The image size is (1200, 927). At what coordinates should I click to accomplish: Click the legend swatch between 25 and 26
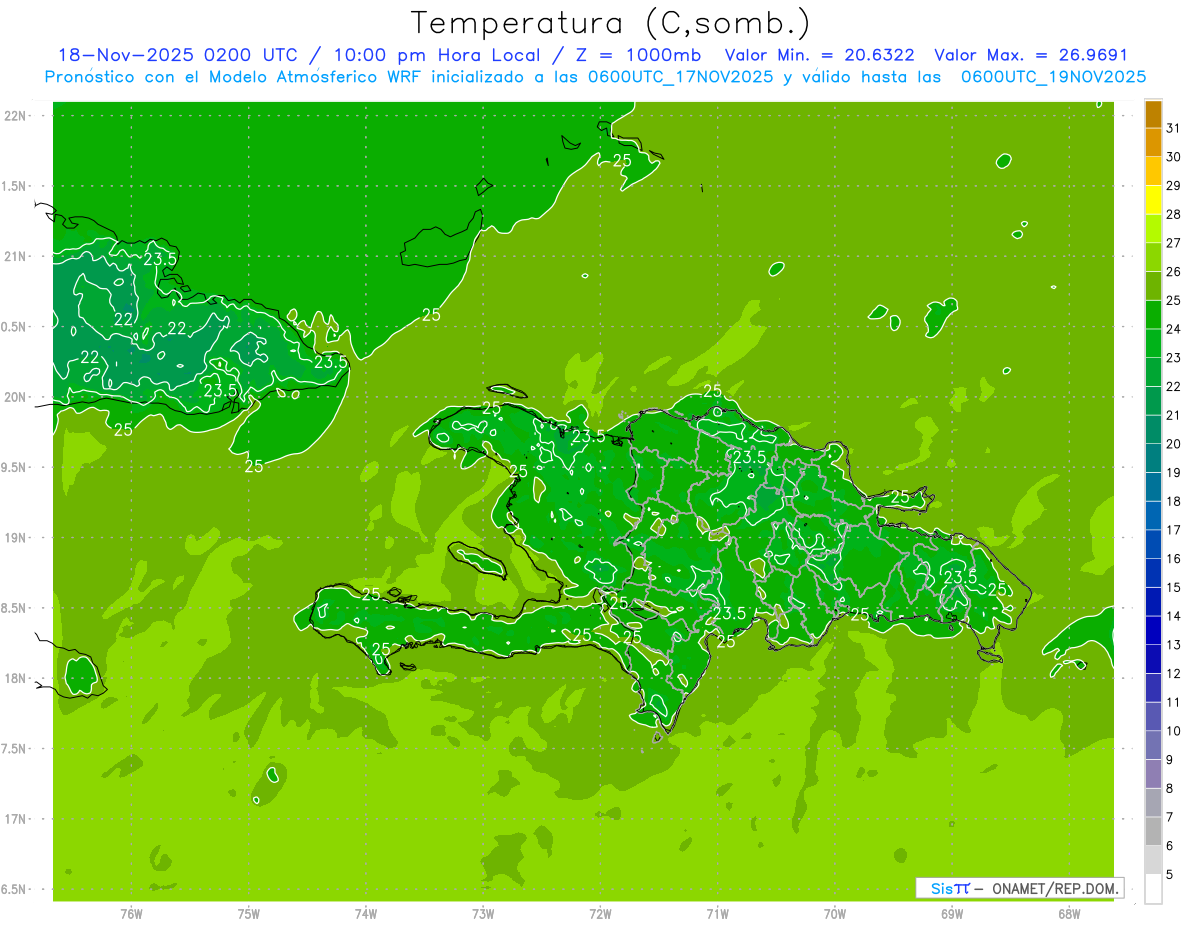(x=1153, y=286)
